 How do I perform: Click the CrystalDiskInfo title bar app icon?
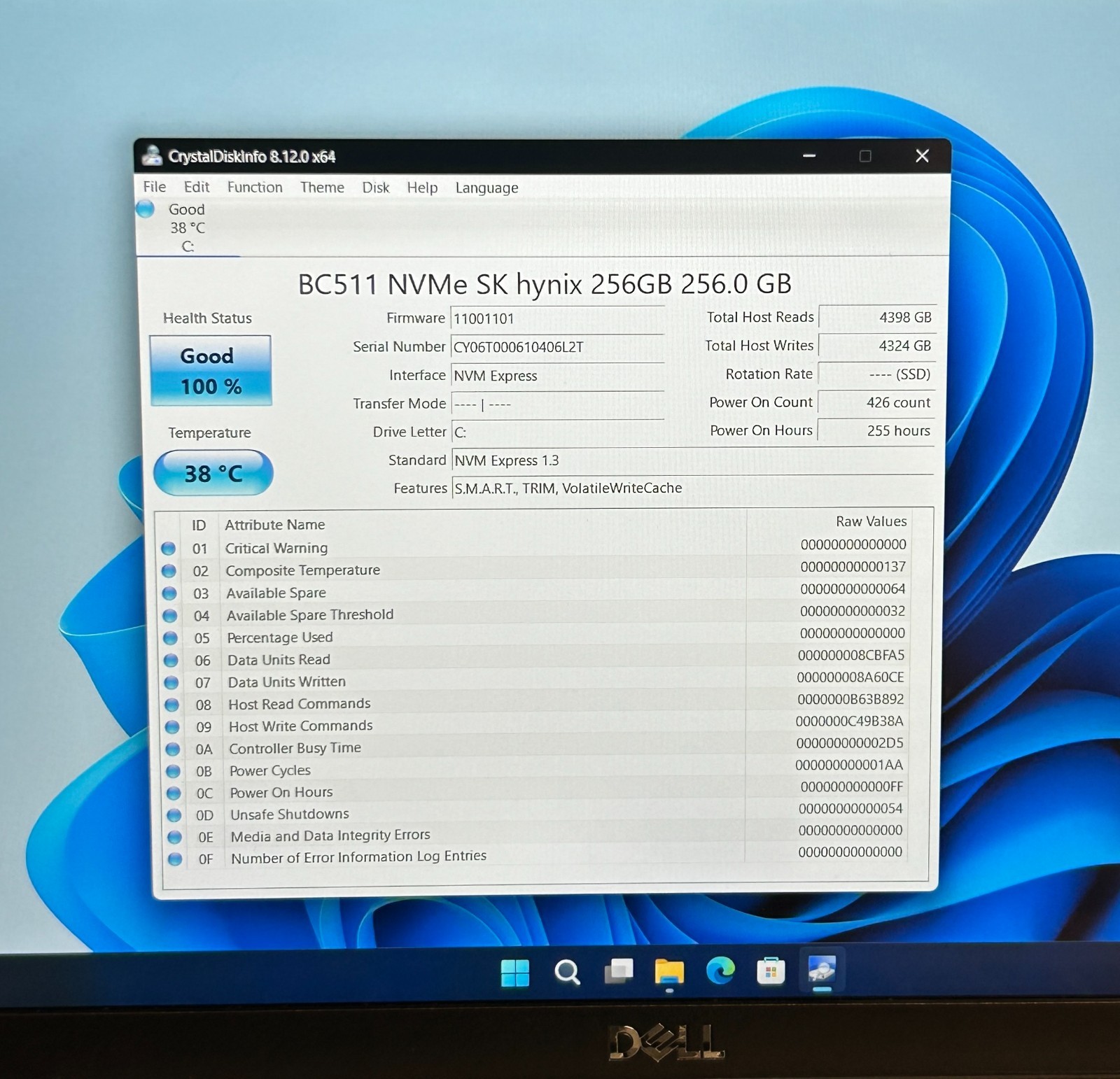152,155
